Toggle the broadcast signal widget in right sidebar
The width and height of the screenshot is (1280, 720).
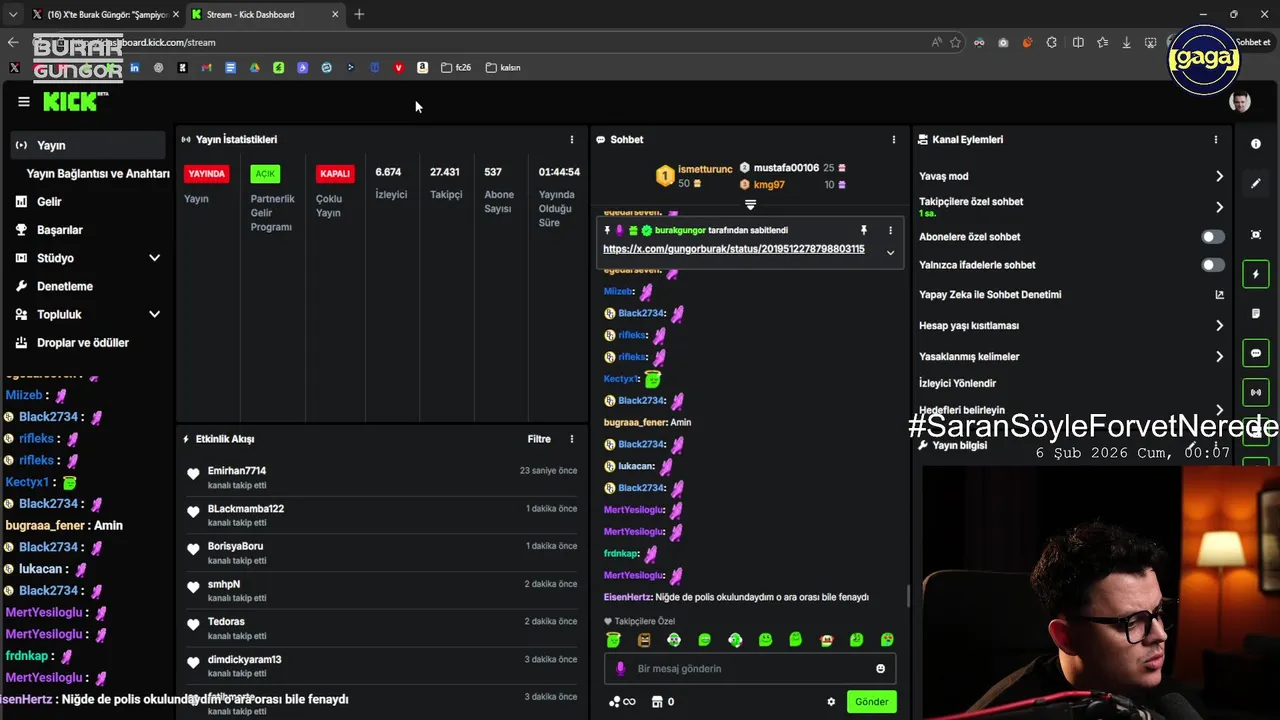pyautogui.click(x=1256, y=392)
